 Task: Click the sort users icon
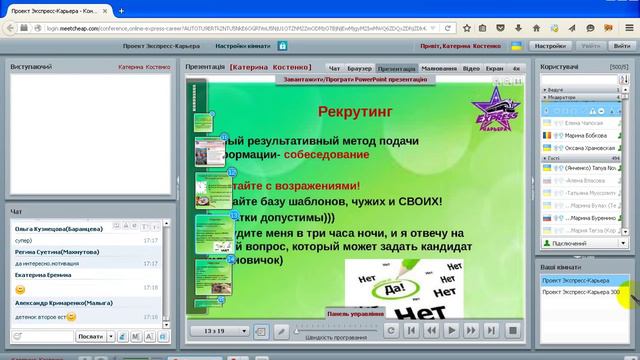click(624, 79)
